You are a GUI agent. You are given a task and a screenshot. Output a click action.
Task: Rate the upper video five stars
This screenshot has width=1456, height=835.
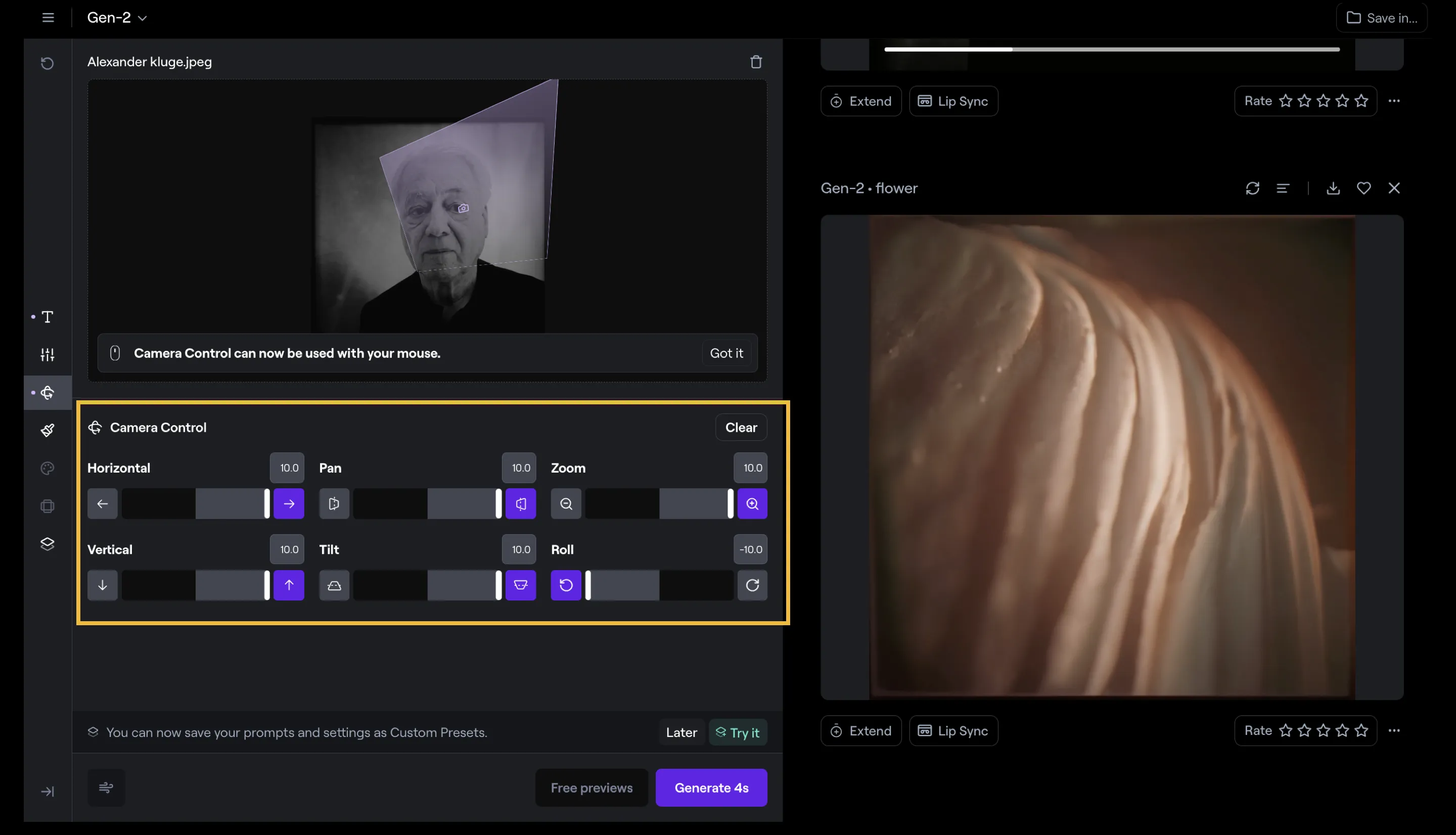coord(1361,102)
